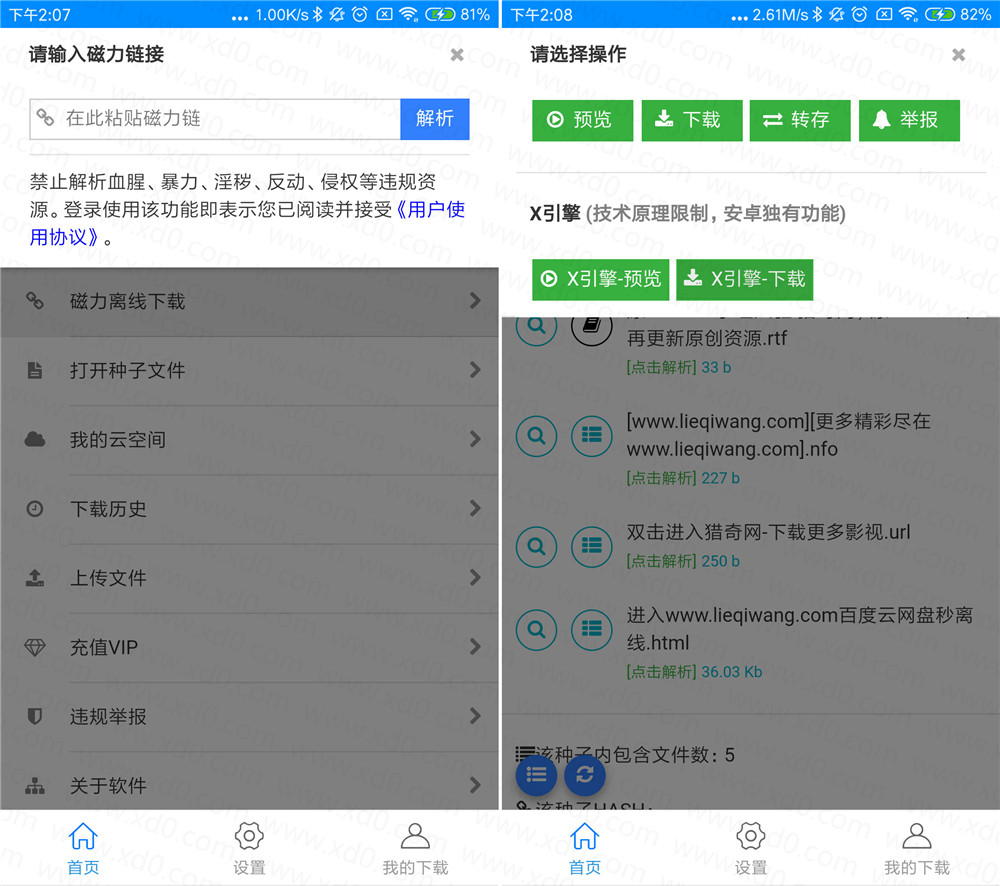Viewport: 1000px width, 886px height.
Task: Open 我的下载 tab in right screen
Action: coord(916,849)
